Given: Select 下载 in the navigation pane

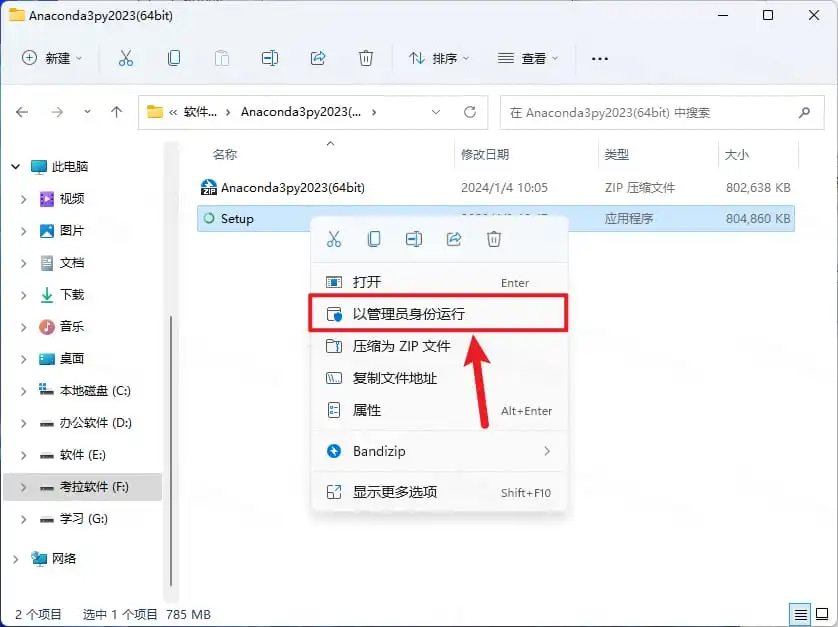Looking at the screenshot, I should click(72, 295).
